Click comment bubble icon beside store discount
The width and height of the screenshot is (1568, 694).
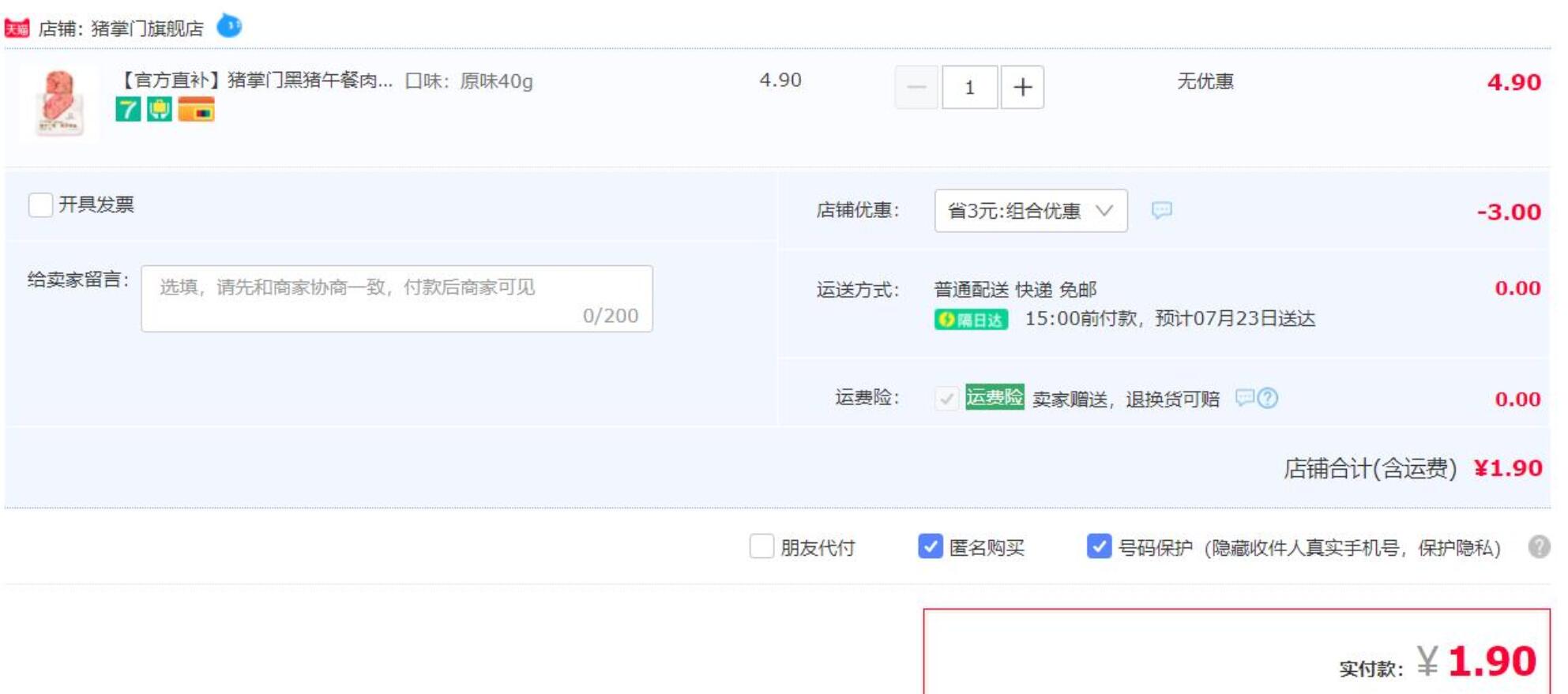pos(1161,210)
